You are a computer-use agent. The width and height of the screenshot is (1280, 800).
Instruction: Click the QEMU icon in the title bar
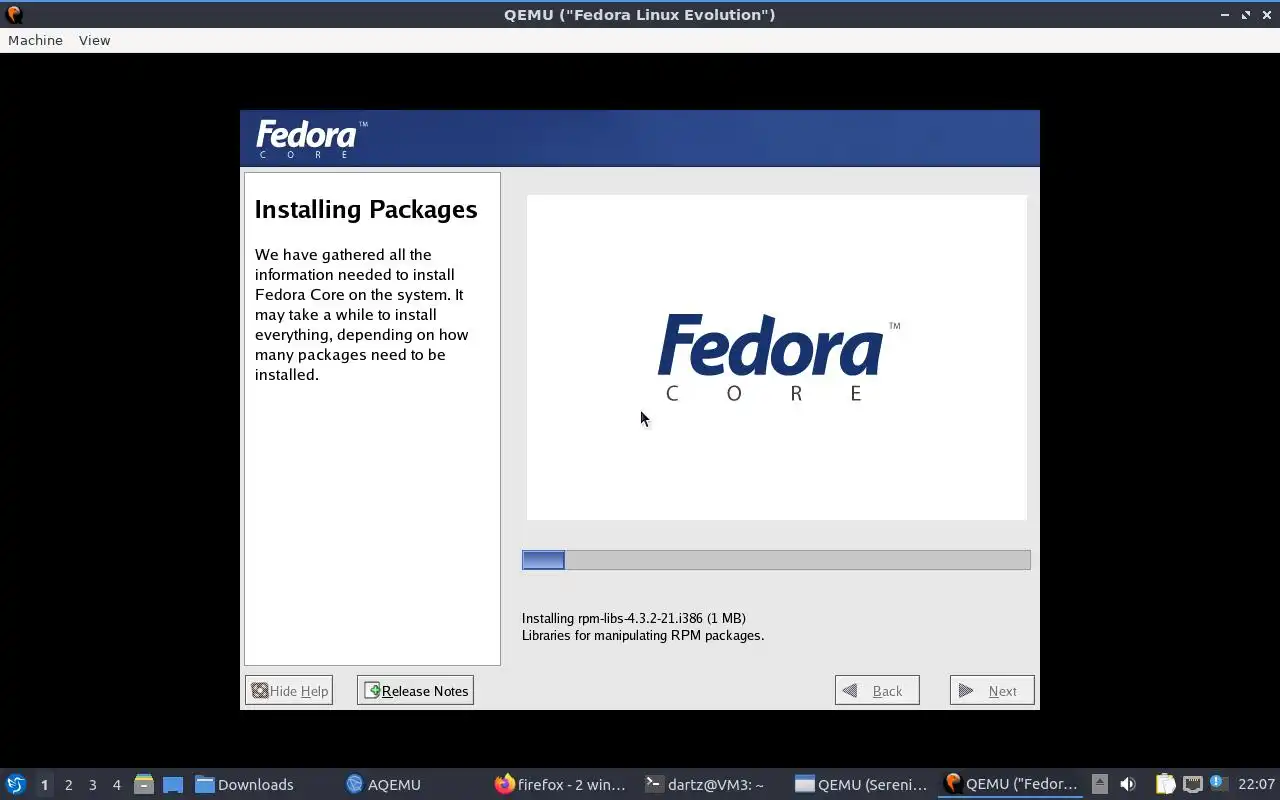click(14, 14)
